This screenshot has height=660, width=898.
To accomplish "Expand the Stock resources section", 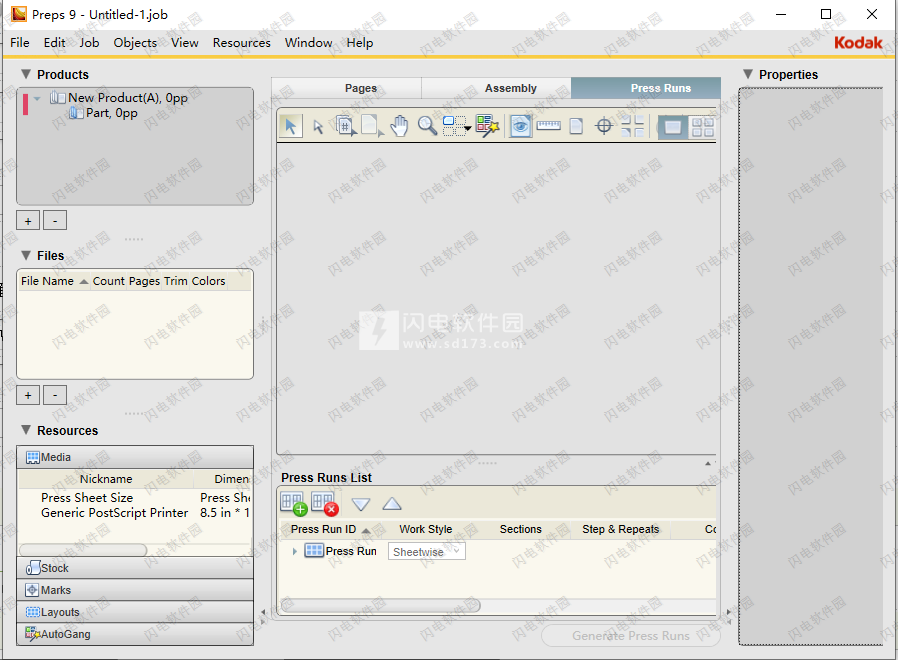I will (135, 568).
